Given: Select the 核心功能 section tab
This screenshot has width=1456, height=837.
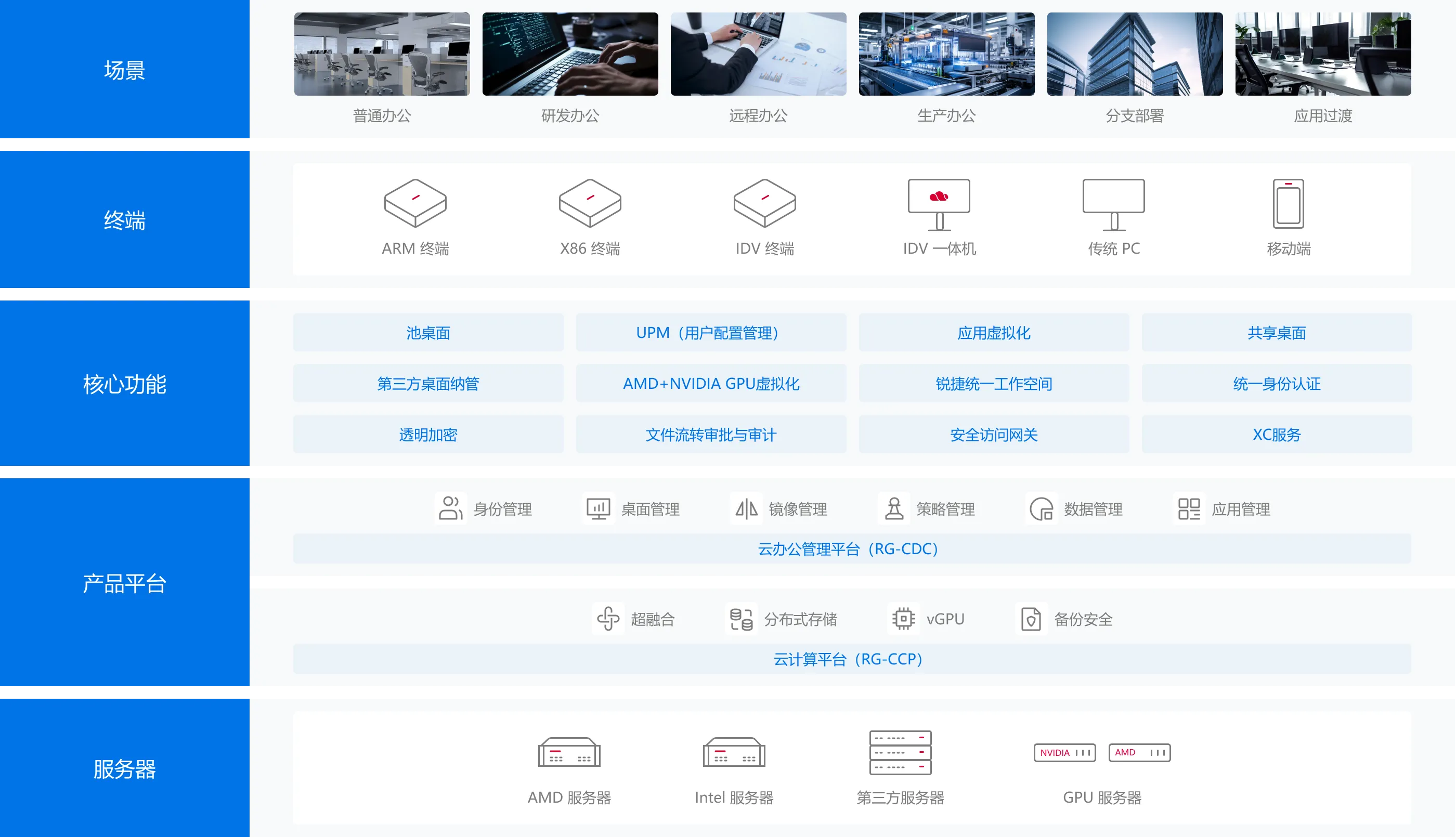Looking at the screenshot, I should tap(124, 384).
